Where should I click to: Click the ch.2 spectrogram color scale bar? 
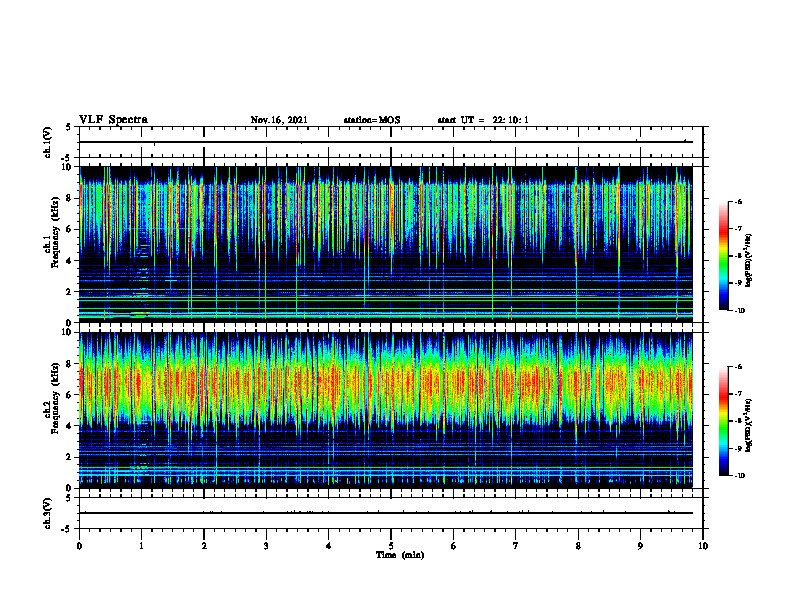pos(724,421)
